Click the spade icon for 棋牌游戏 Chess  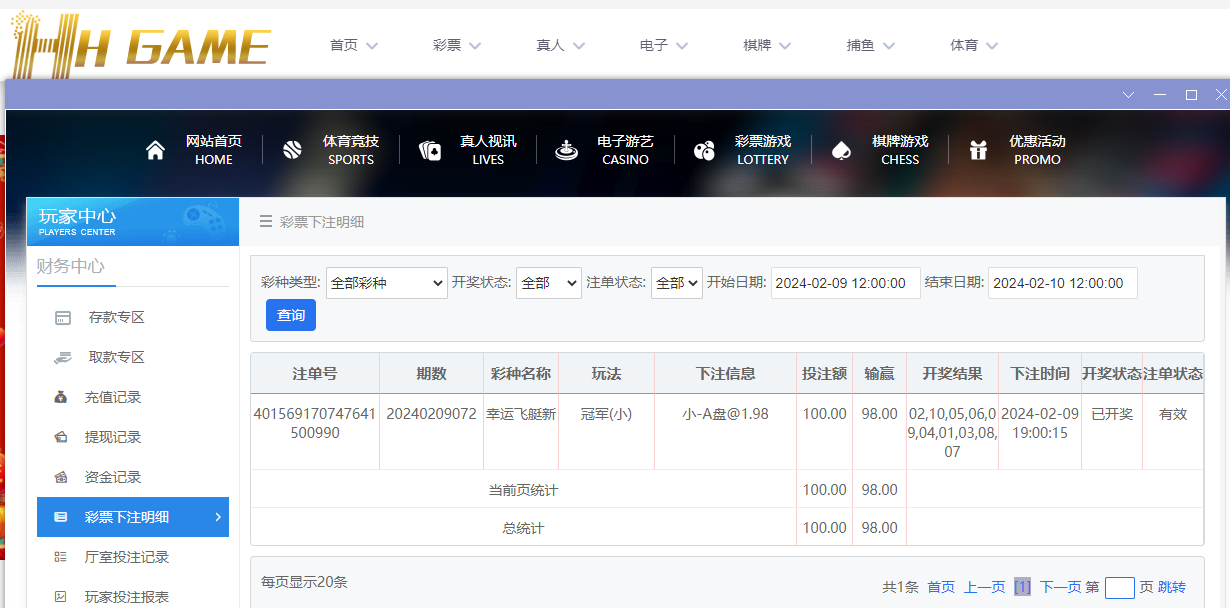841,150
